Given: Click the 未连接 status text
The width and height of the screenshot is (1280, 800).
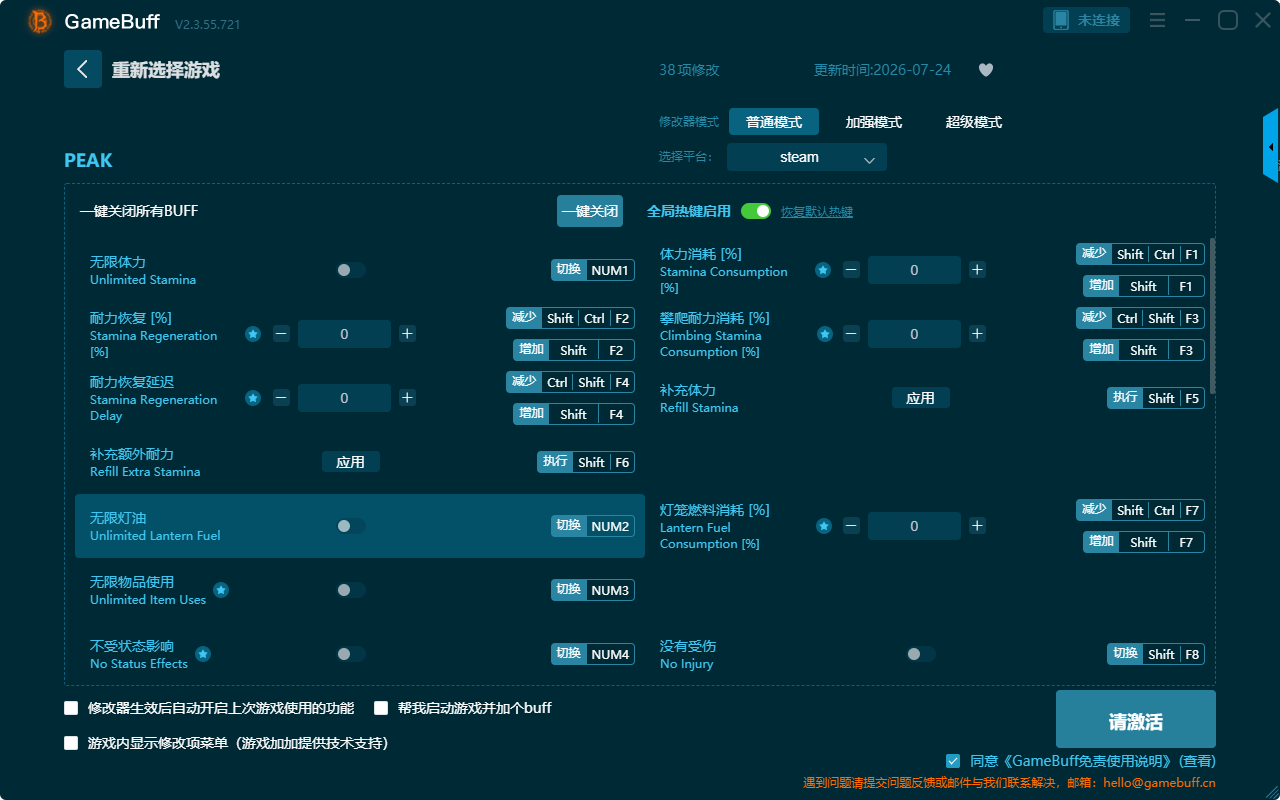Looking at the screenshot, I should coord(1098,20).
